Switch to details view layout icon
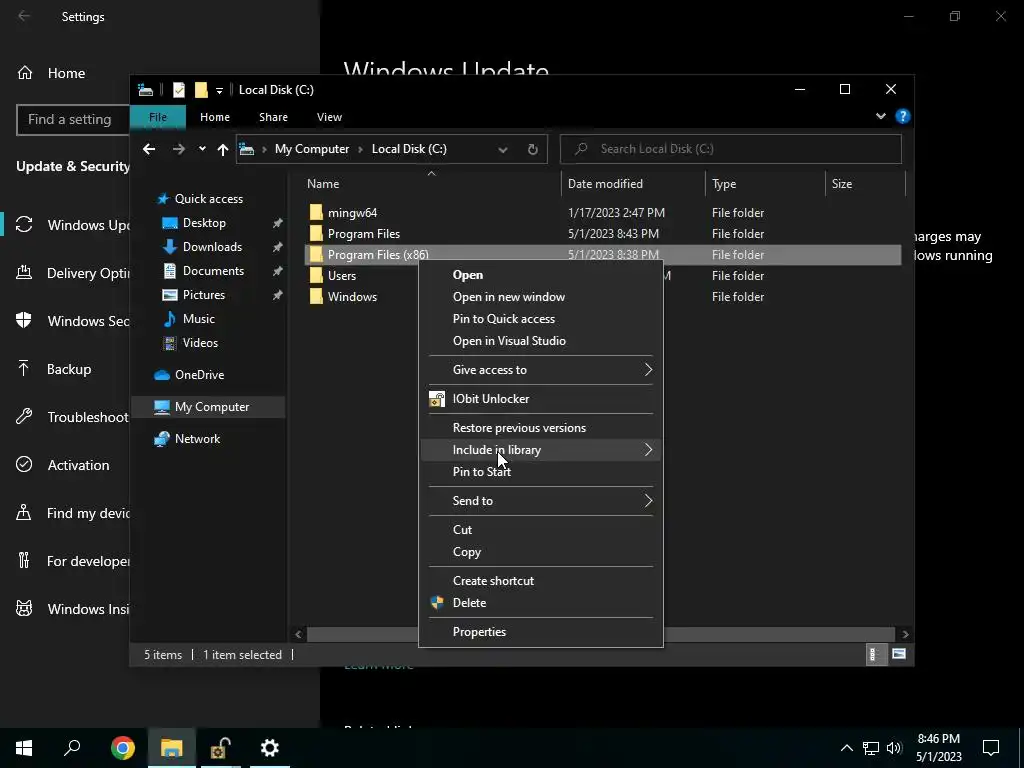 click(x=875, y=654)
